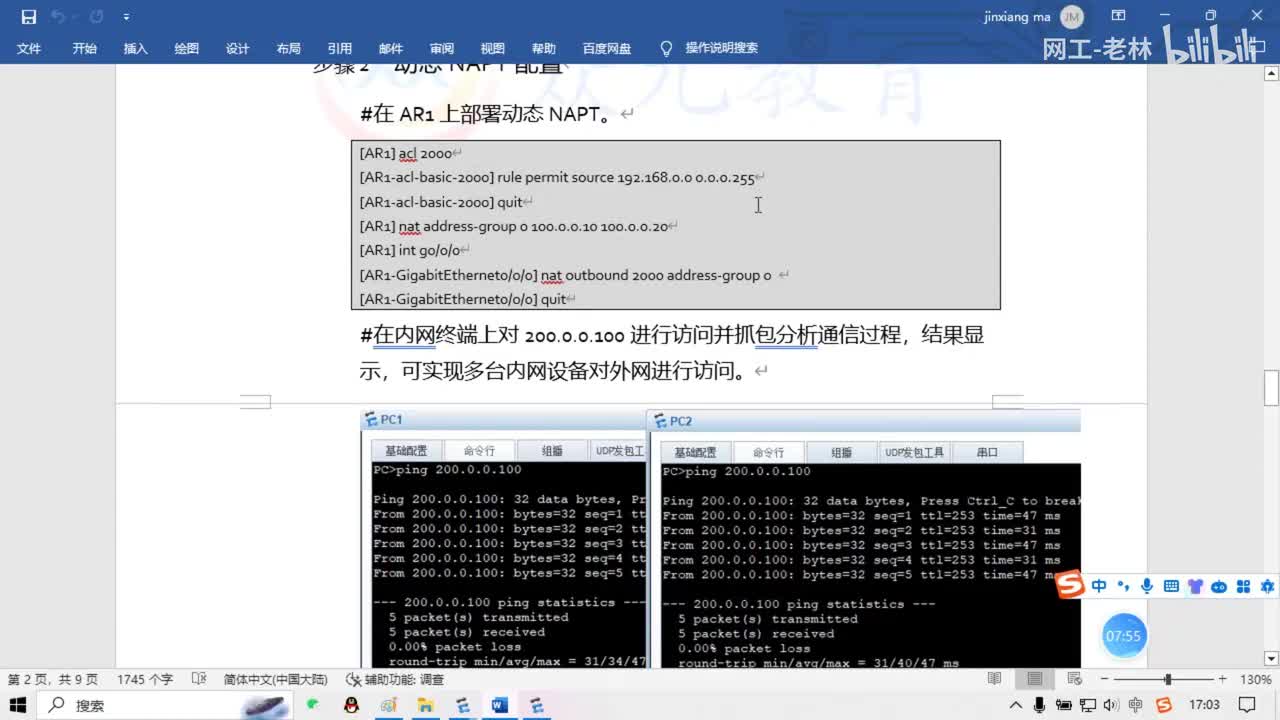Click the Sogou microphone voice input icon
This screenshot has width=1280, height=720.
coord(1147,586)
